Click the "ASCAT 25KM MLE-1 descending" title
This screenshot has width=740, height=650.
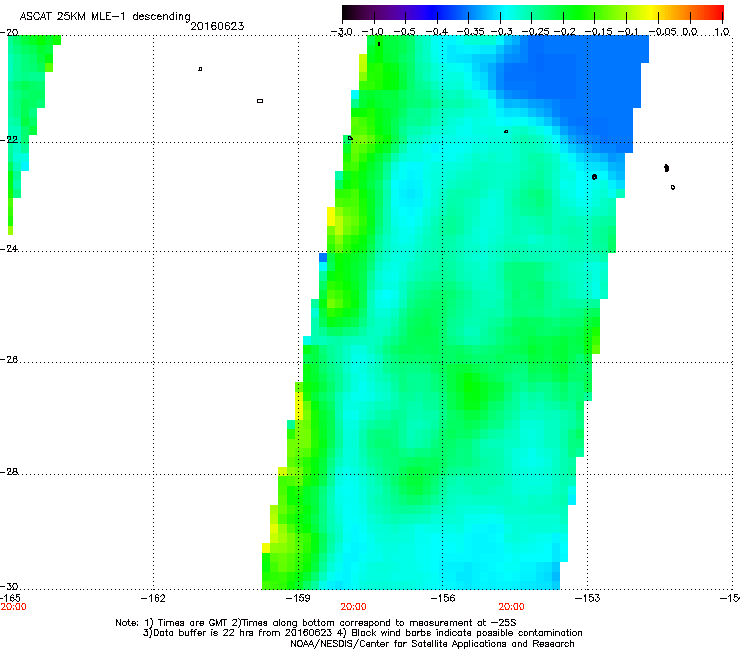pos(105,17)
